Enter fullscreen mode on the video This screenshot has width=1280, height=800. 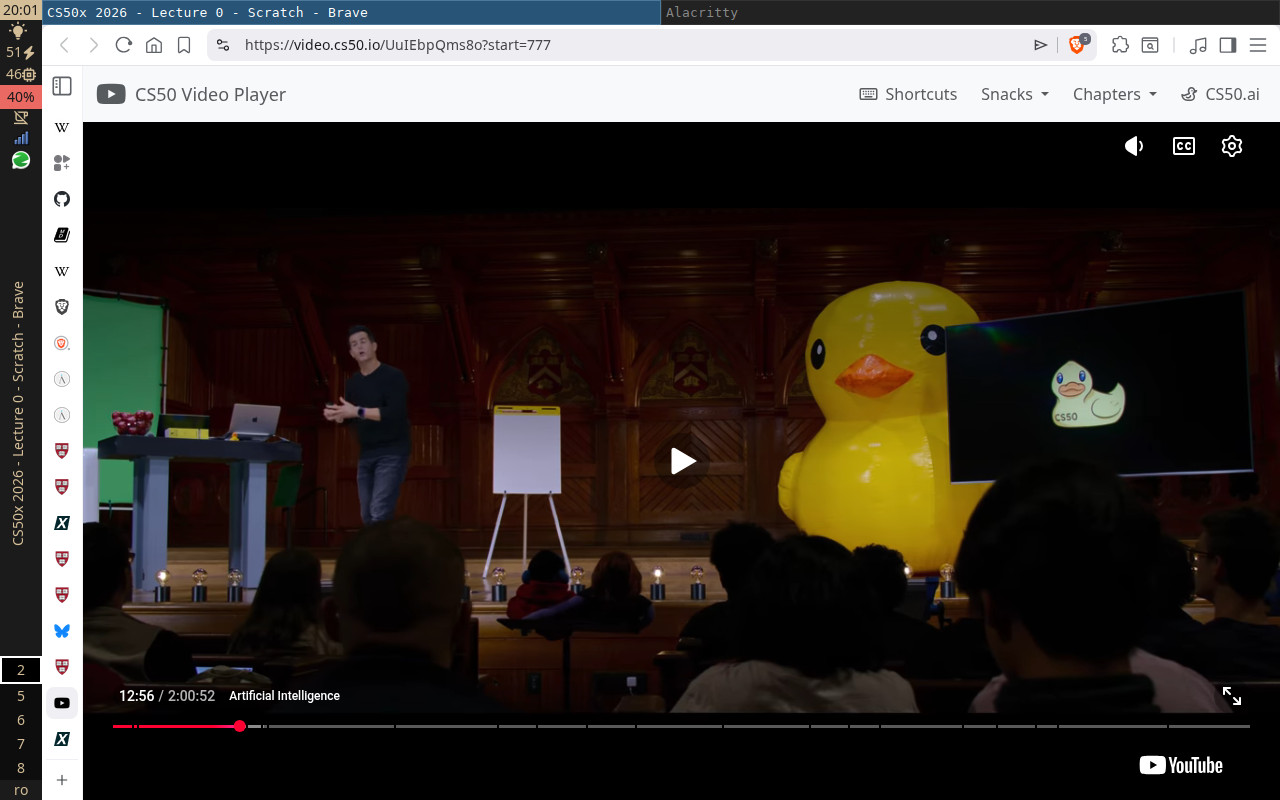tap(1232, 695)
